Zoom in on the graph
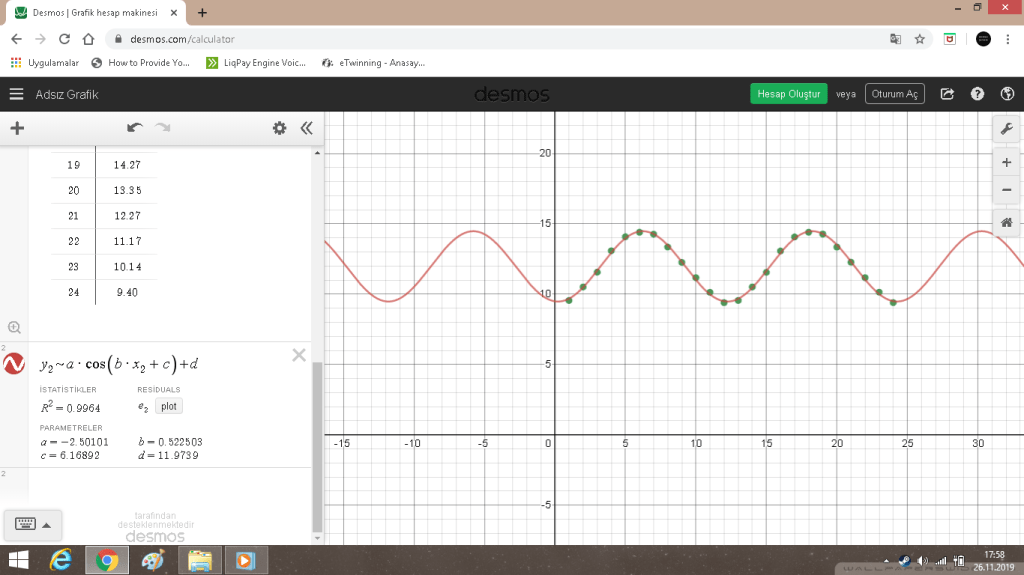1024x575 pixels. [1006, 163]
